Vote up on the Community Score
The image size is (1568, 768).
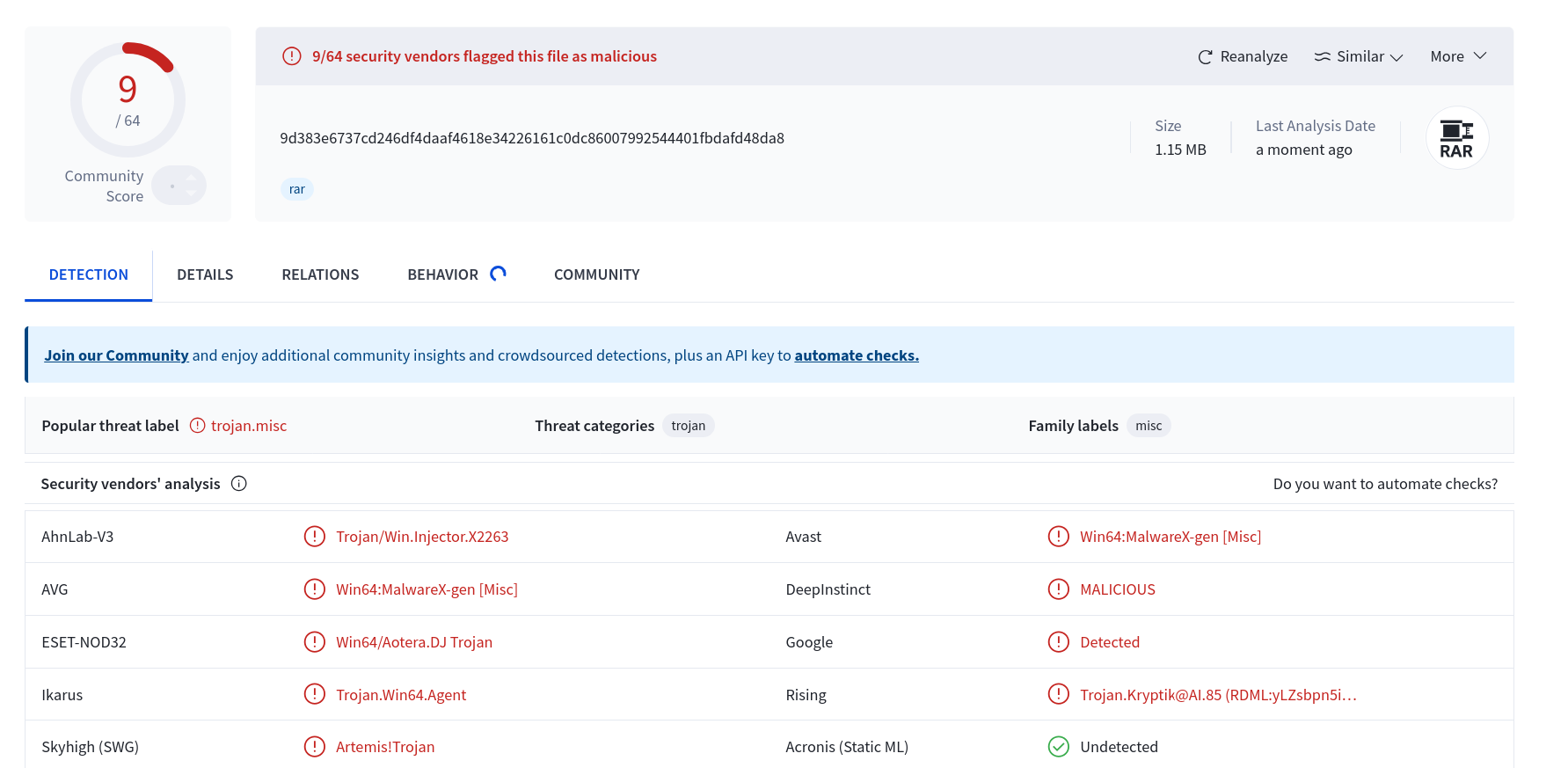pyautogui.click(x=191, y=177)
